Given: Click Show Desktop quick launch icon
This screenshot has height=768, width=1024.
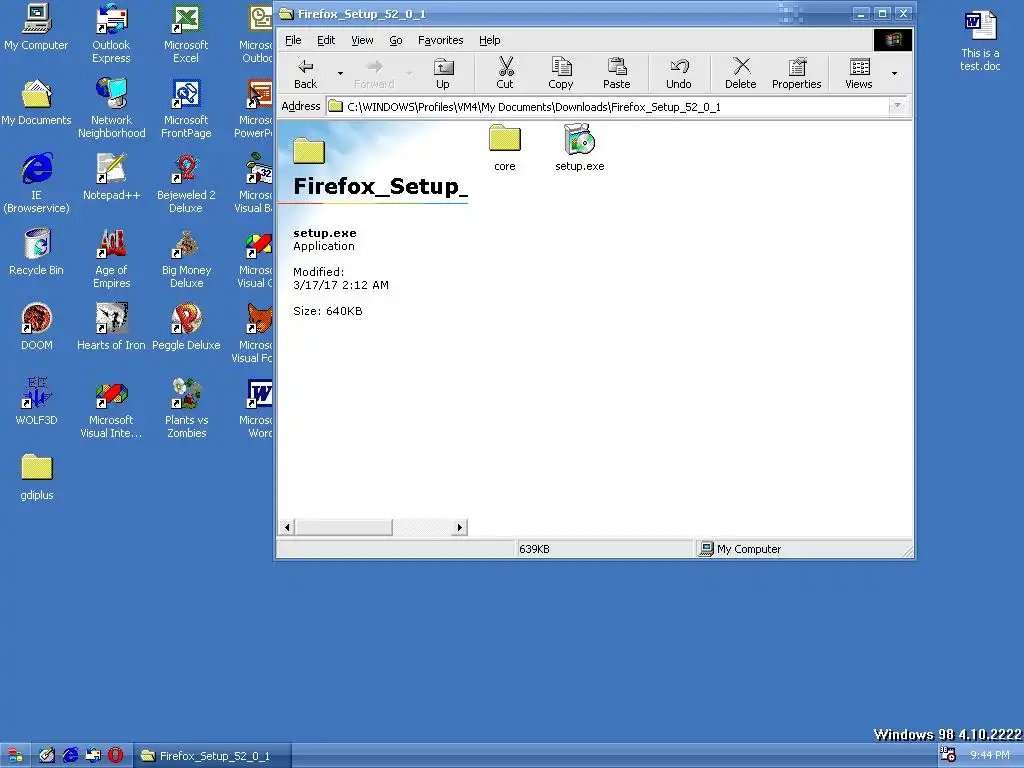Looking at the screenshot, I should 46,756.
